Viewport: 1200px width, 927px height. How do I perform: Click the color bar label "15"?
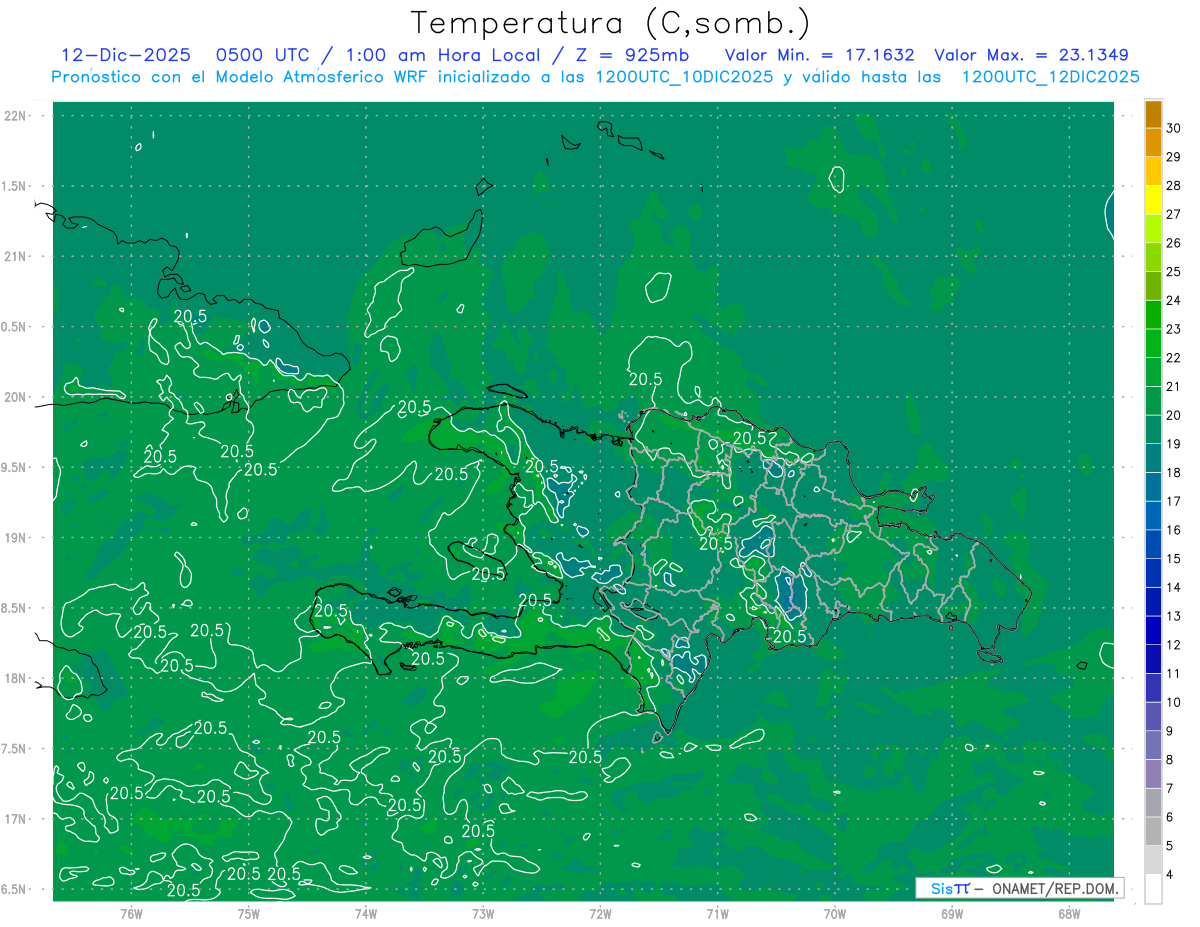pos(1173,559)
